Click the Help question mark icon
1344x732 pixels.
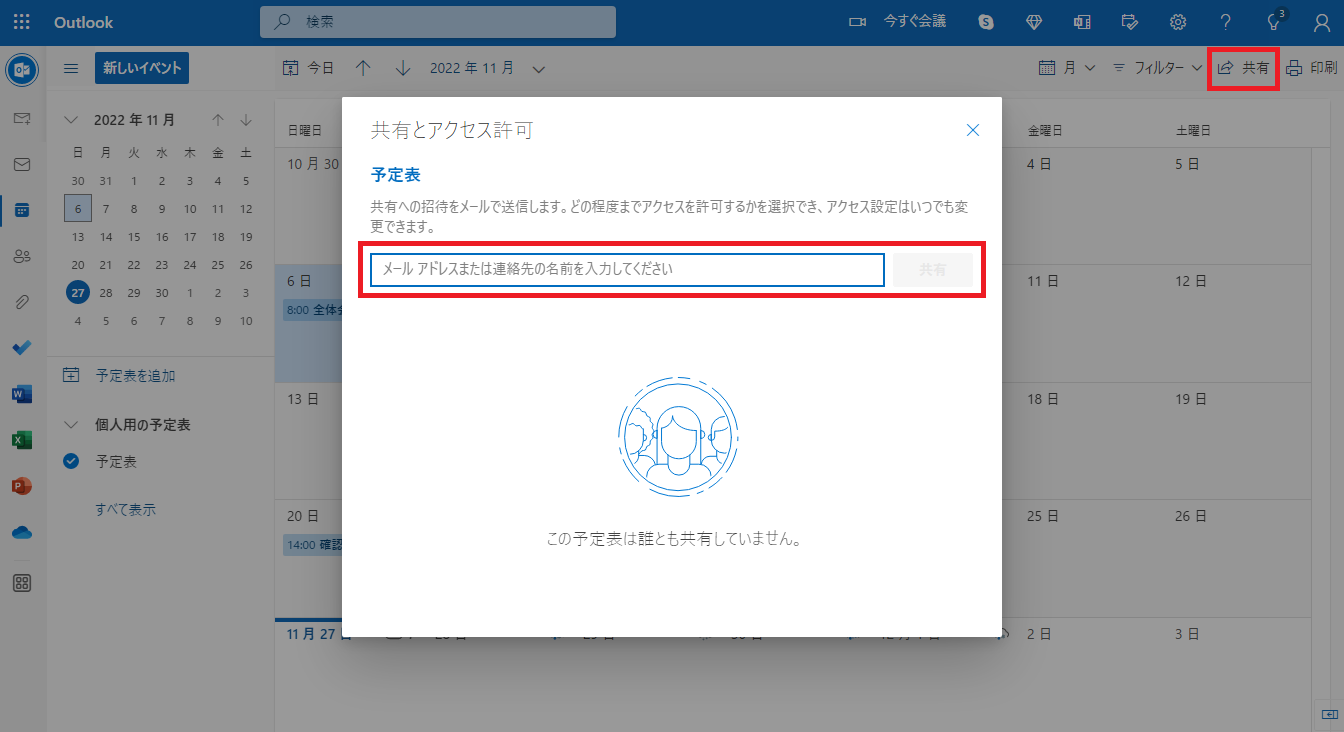coord(1226,22)
